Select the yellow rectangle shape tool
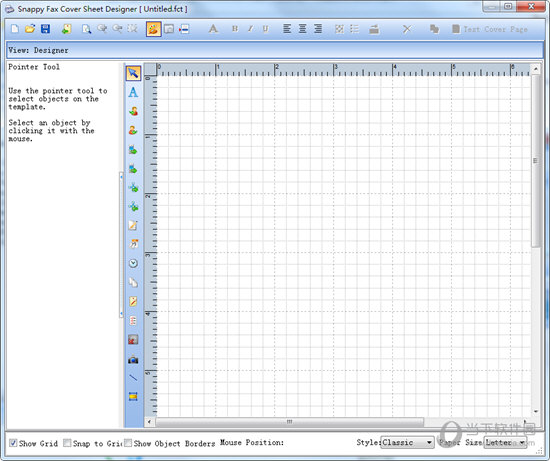Image resolution: width=550 pixels, height=461 pixels. coord(133,397)
